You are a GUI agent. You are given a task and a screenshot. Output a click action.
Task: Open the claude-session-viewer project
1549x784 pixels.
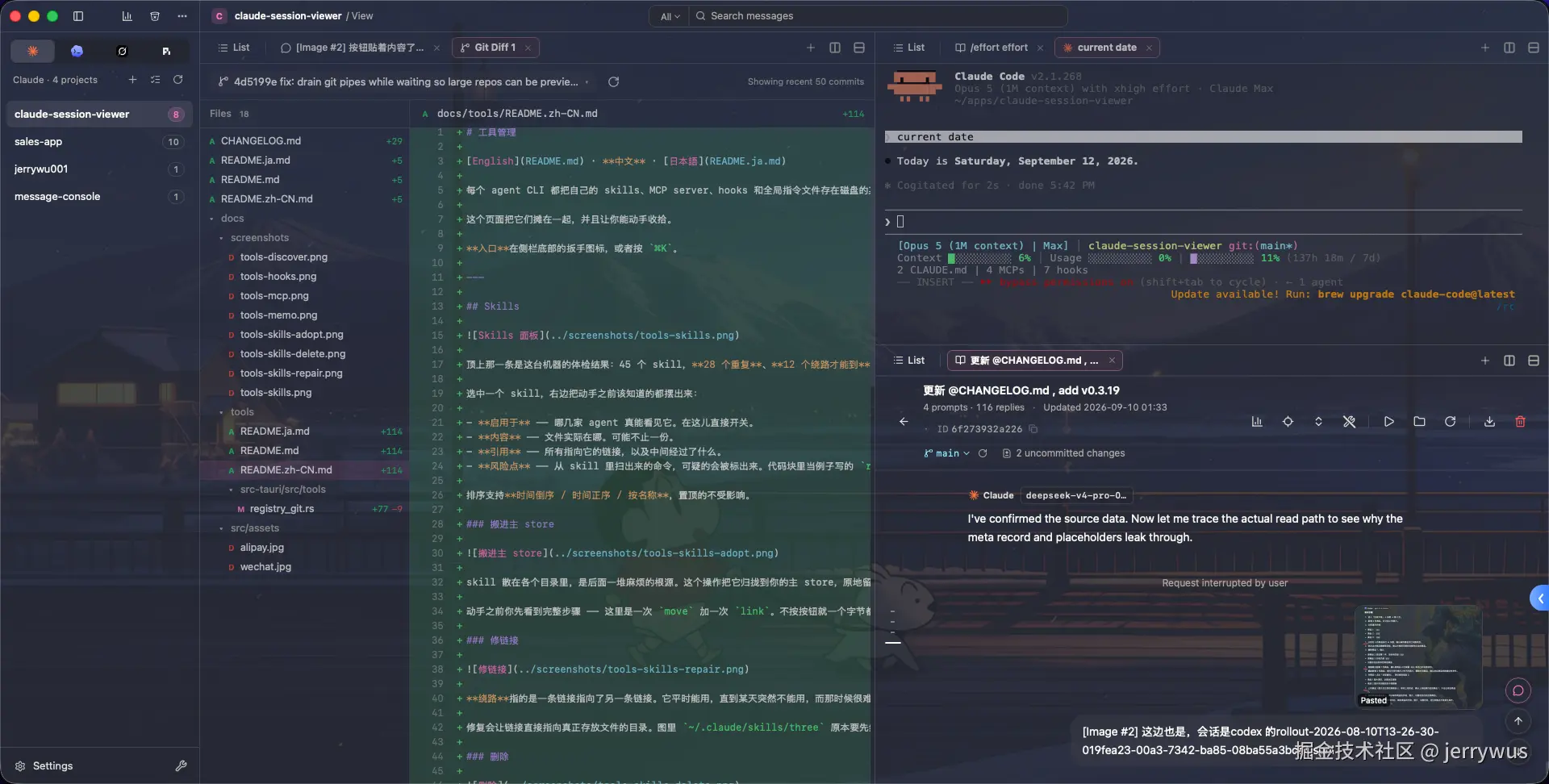point(99,115)
